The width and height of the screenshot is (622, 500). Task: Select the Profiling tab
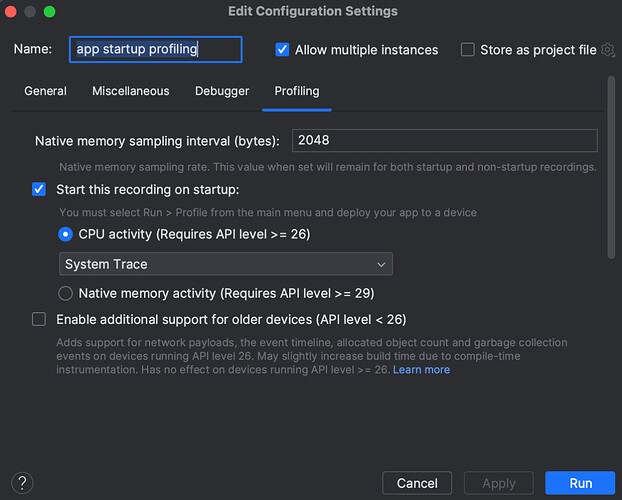(297, 91)
